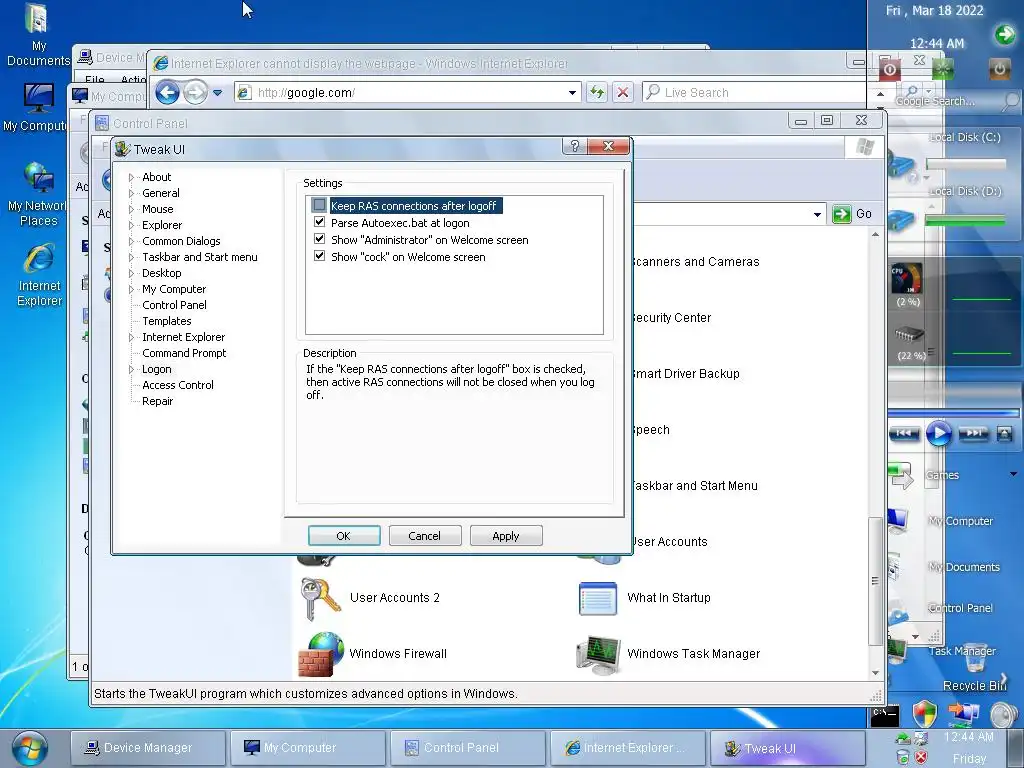Click sidebar RAM memory chip icon

pos(910,336)
